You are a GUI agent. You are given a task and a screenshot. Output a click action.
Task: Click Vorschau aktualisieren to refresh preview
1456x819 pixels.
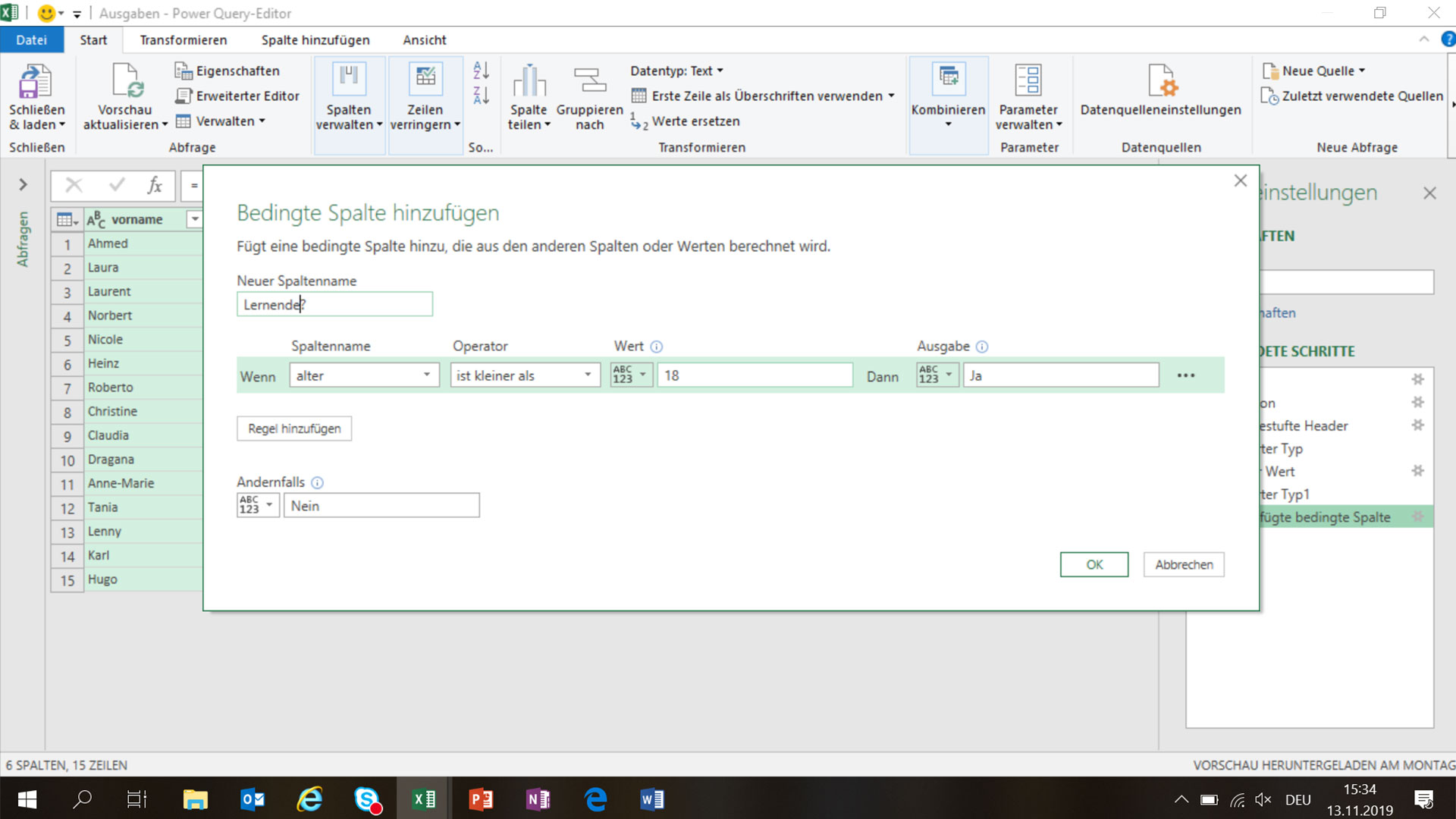tap(124, 99)
